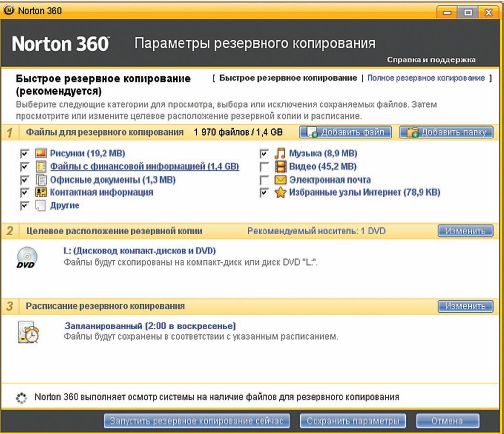Viewport: 504px width, 434px height.
Task: Click Запланированный (2:00 в воскресенье) link
Action: click(150, 326)
